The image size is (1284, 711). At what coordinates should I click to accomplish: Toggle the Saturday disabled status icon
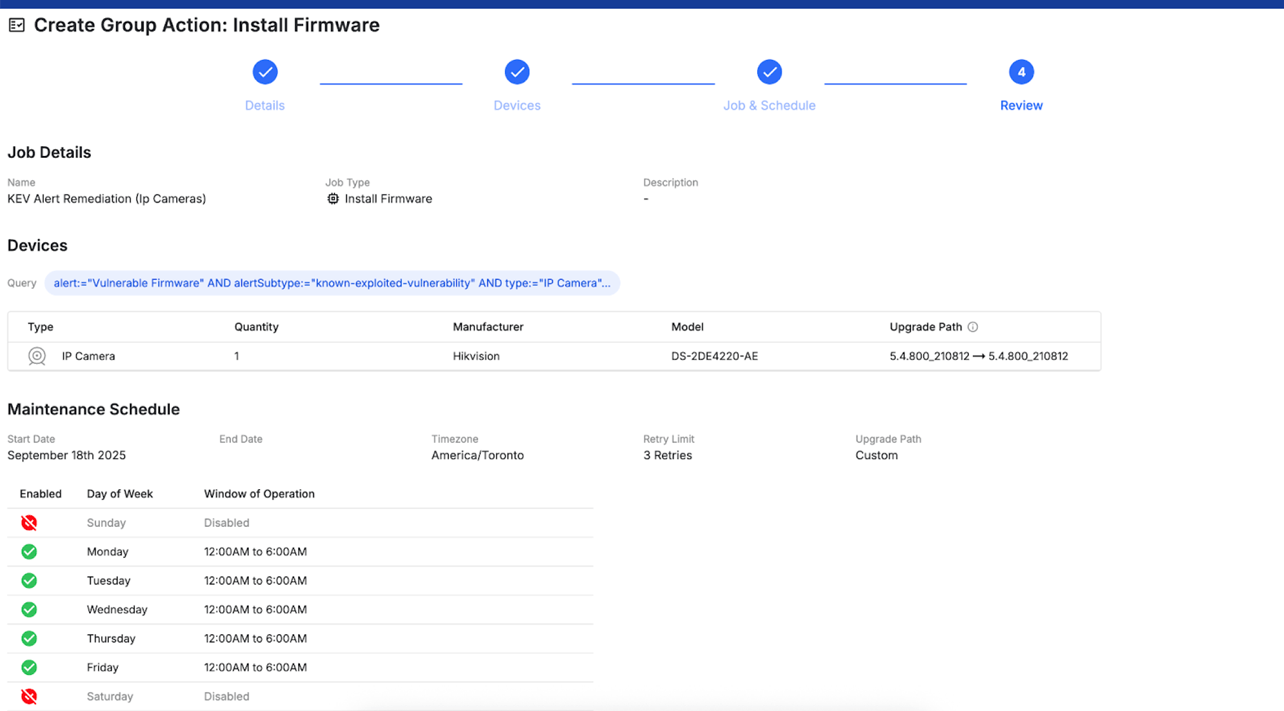click(x=29, y=697)
